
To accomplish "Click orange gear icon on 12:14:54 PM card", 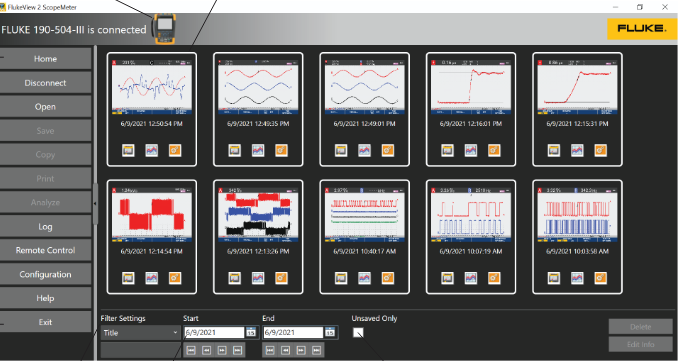I will (175, 278).
